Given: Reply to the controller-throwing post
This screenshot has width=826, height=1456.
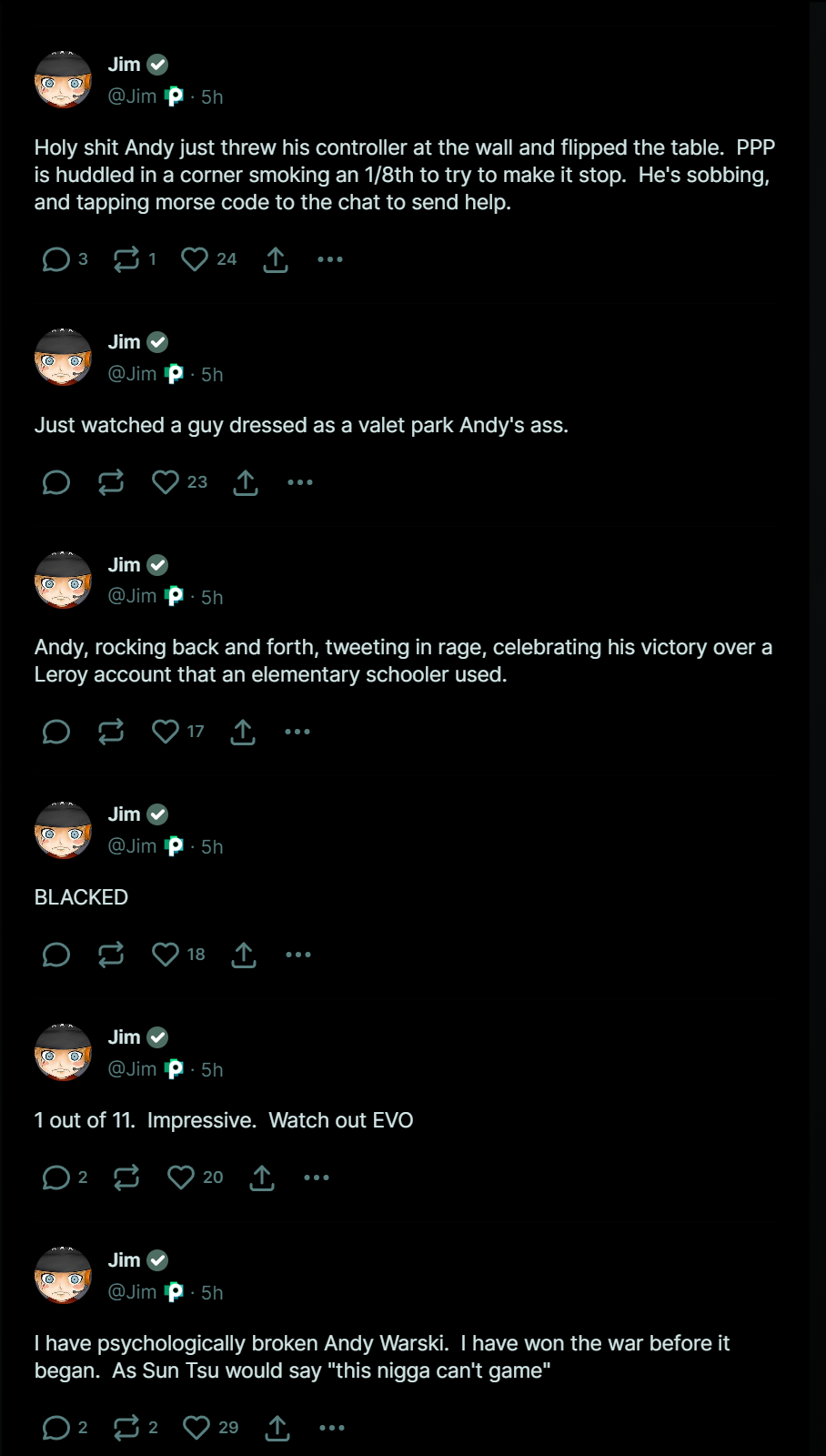Looking at the screenshot, I should pyautogui.click(x=56, y=259).
